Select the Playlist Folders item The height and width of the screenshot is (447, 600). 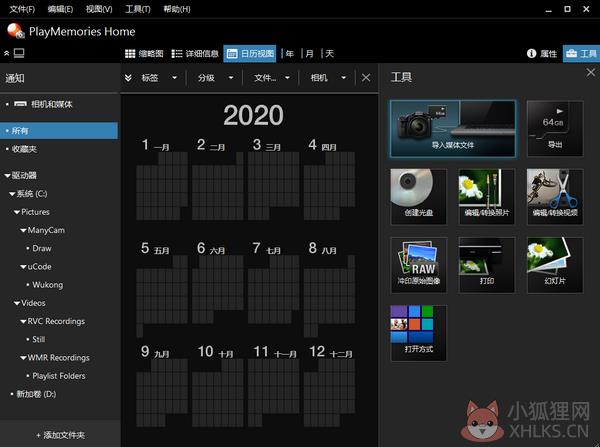coord(59,376)
